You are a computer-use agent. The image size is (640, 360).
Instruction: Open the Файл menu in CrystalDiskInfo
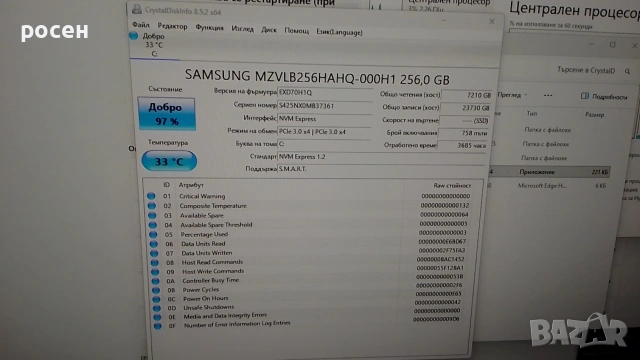click(141, 25)
